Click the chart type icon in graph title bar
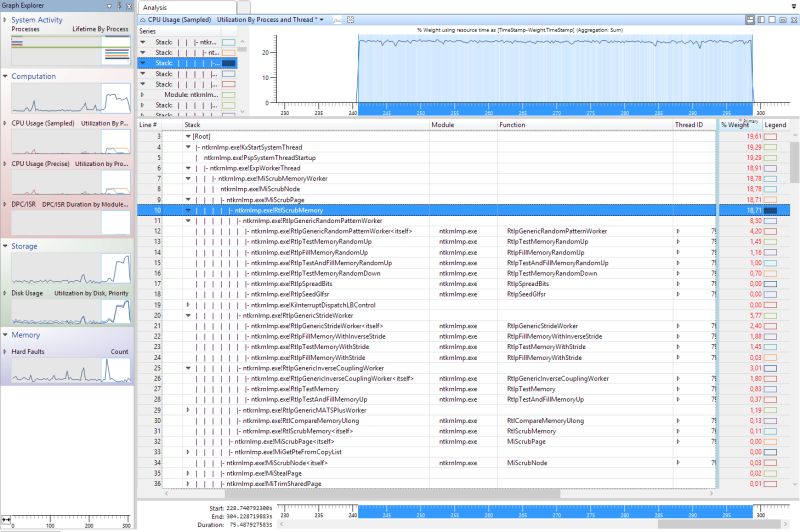The width and height of the screenshot is (800, 532). 337,20
